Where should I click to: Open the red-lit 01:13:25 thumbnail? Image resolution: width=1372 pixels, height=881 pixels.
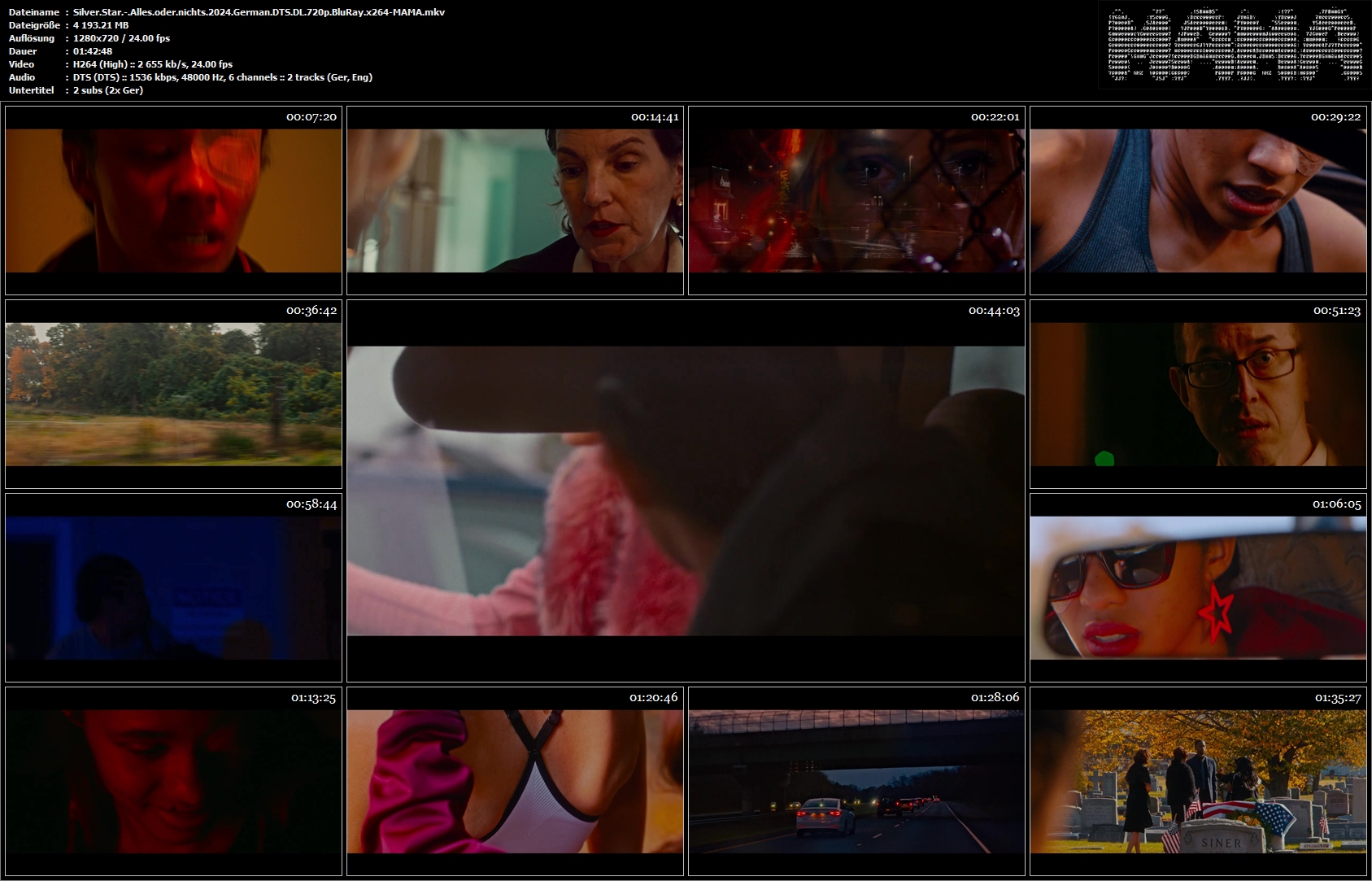(173, 781)
